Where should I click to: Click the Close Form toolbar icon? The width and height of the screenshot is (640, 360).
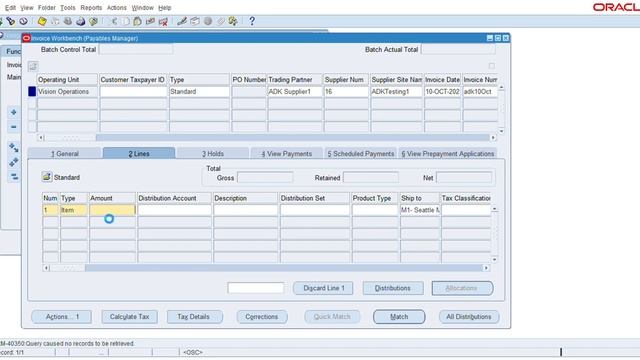[x=93, y=21]
